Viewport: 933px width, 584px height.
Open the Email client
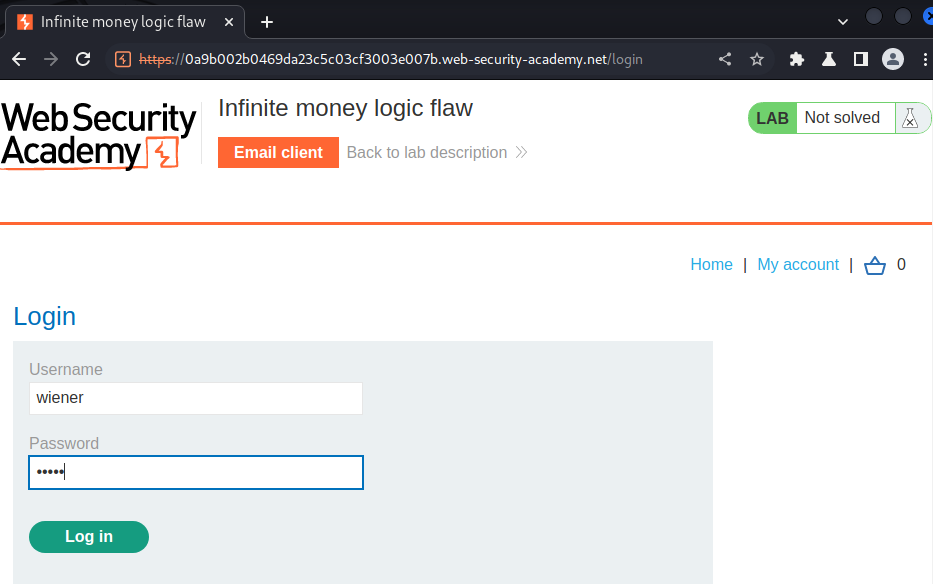point(278,152)
